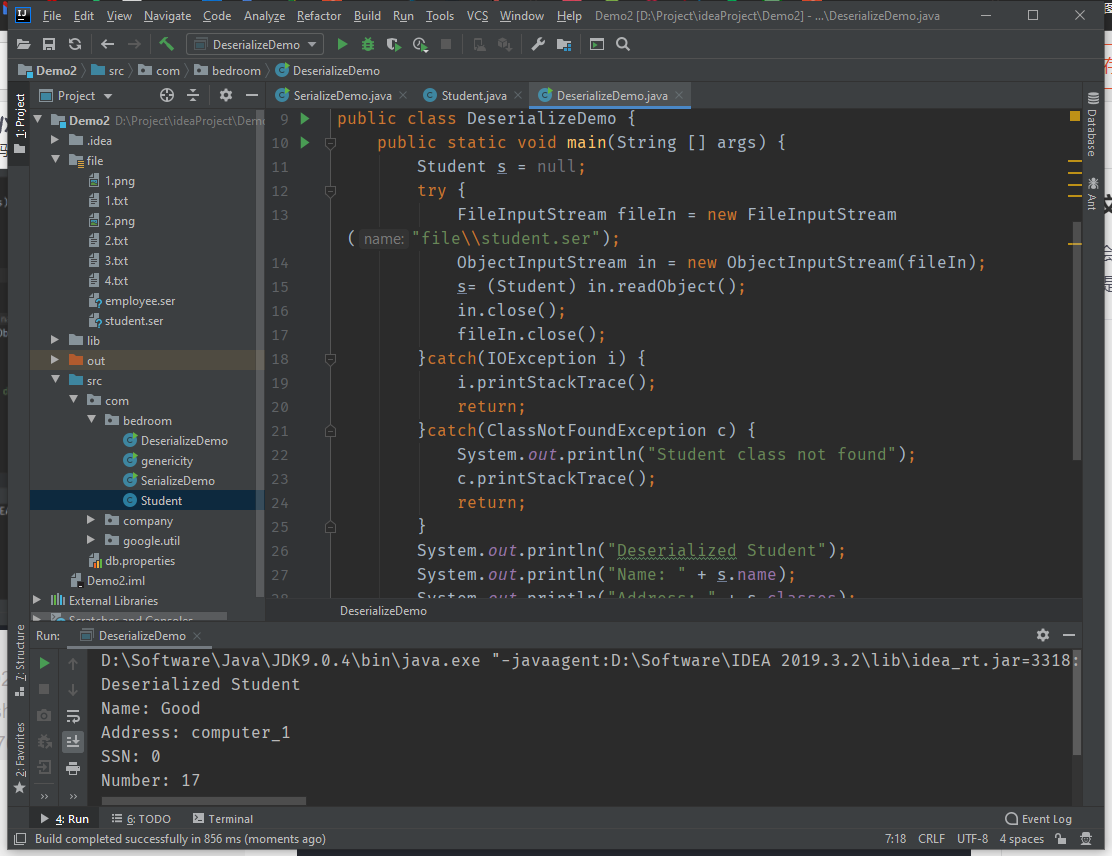The height and width of the screenshot is (856, 1112).
Task: Select employee.ser in the file tree
Action: point(140,301)
